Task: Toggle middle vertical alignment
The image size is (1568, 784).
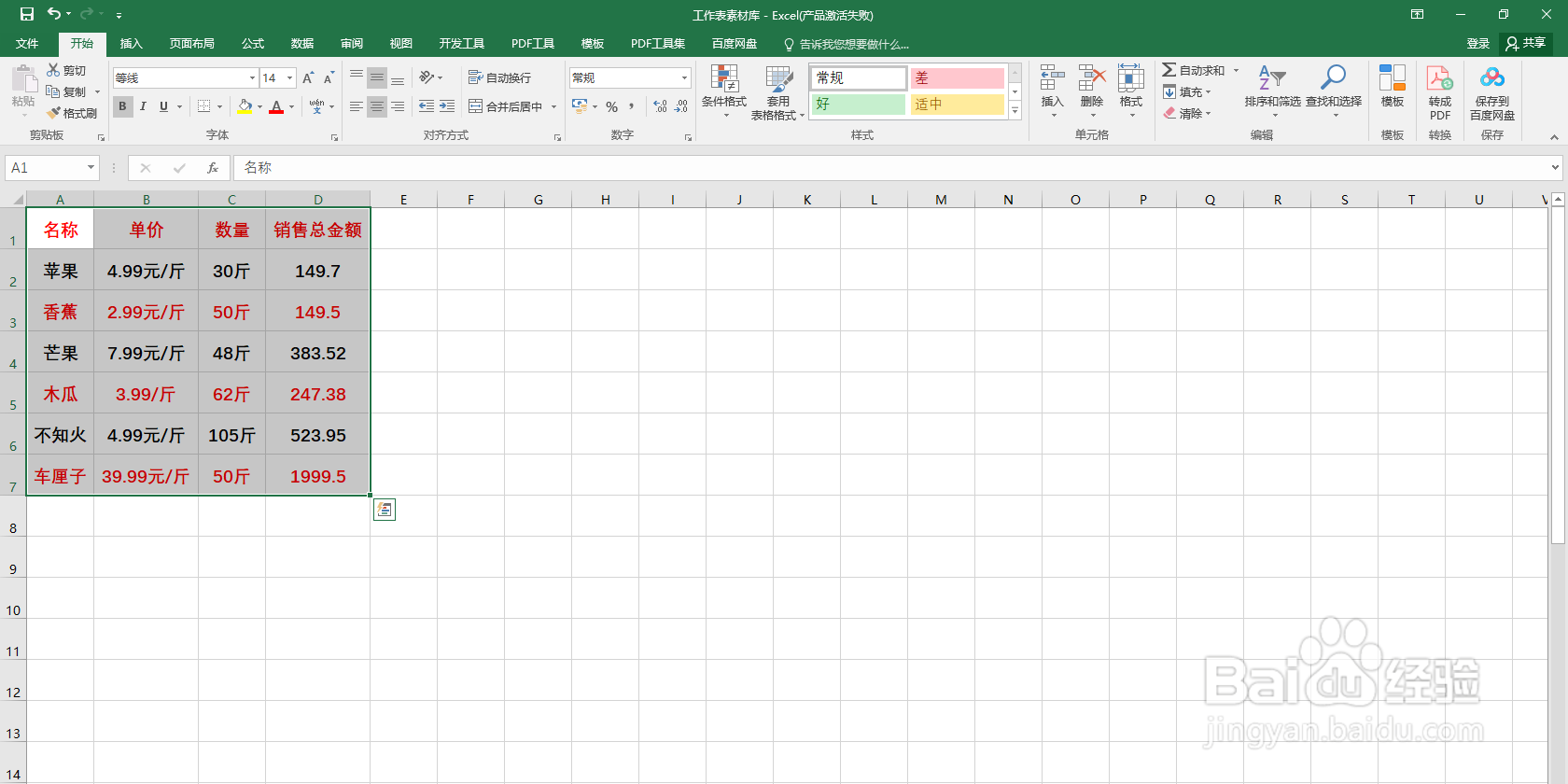Action: (377, 77)
